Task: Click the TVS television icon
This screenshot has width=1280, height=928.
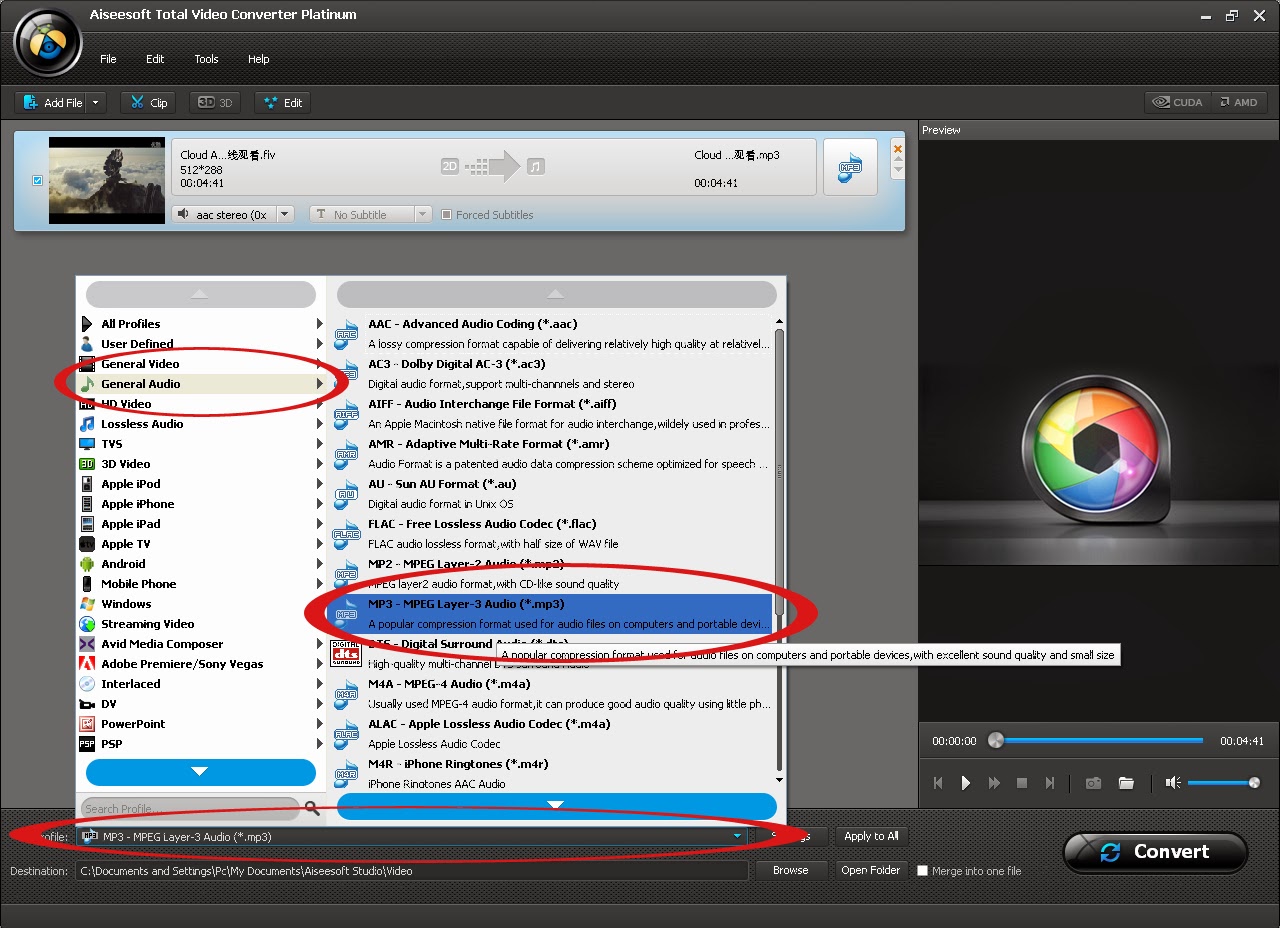Action: coord(87,444)
